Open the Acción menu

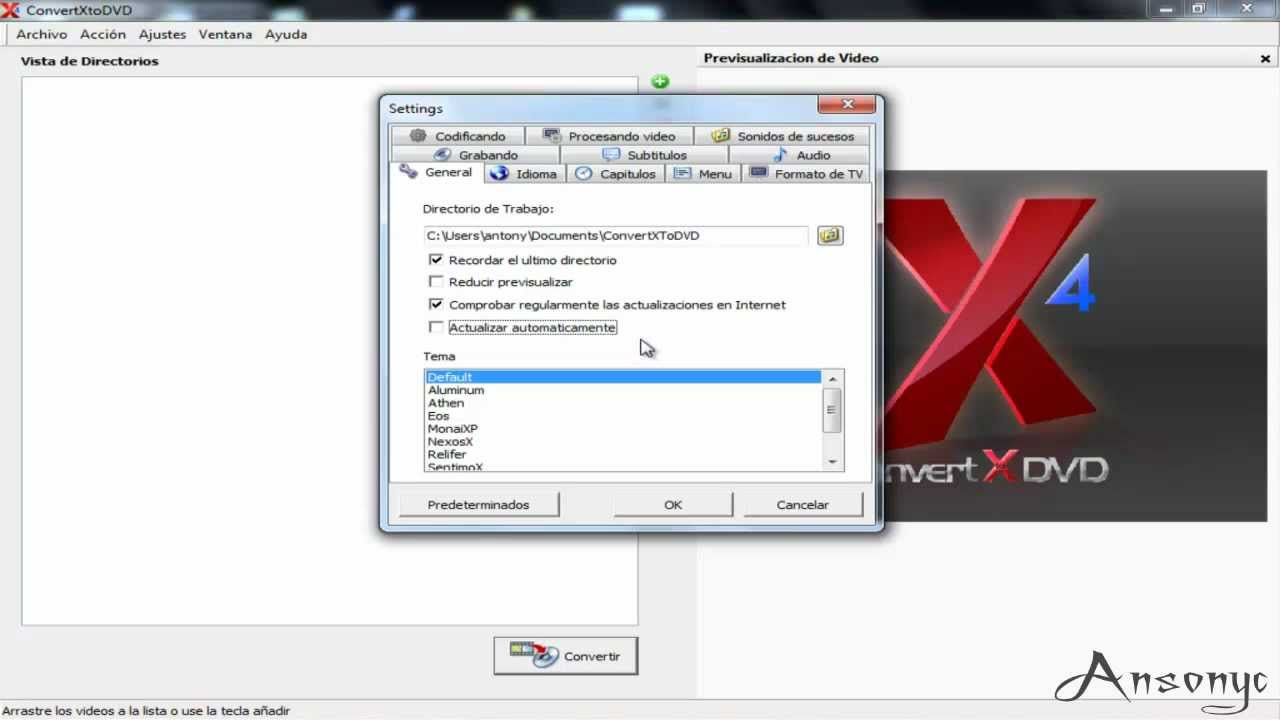click(103, 34)
